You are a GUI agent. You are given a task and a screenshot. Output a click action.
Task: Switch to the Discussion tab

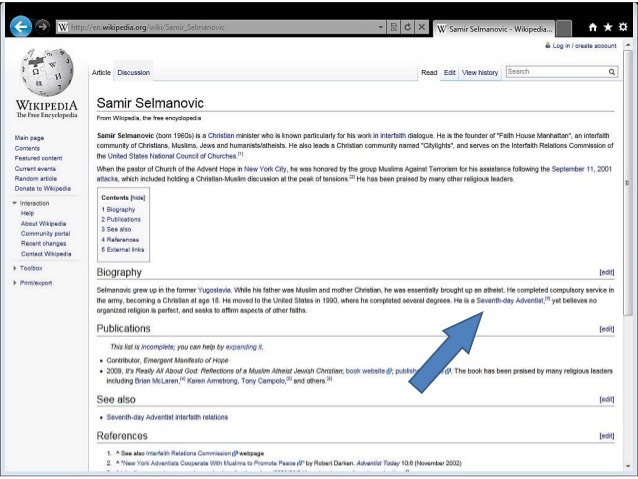[133, 72]
